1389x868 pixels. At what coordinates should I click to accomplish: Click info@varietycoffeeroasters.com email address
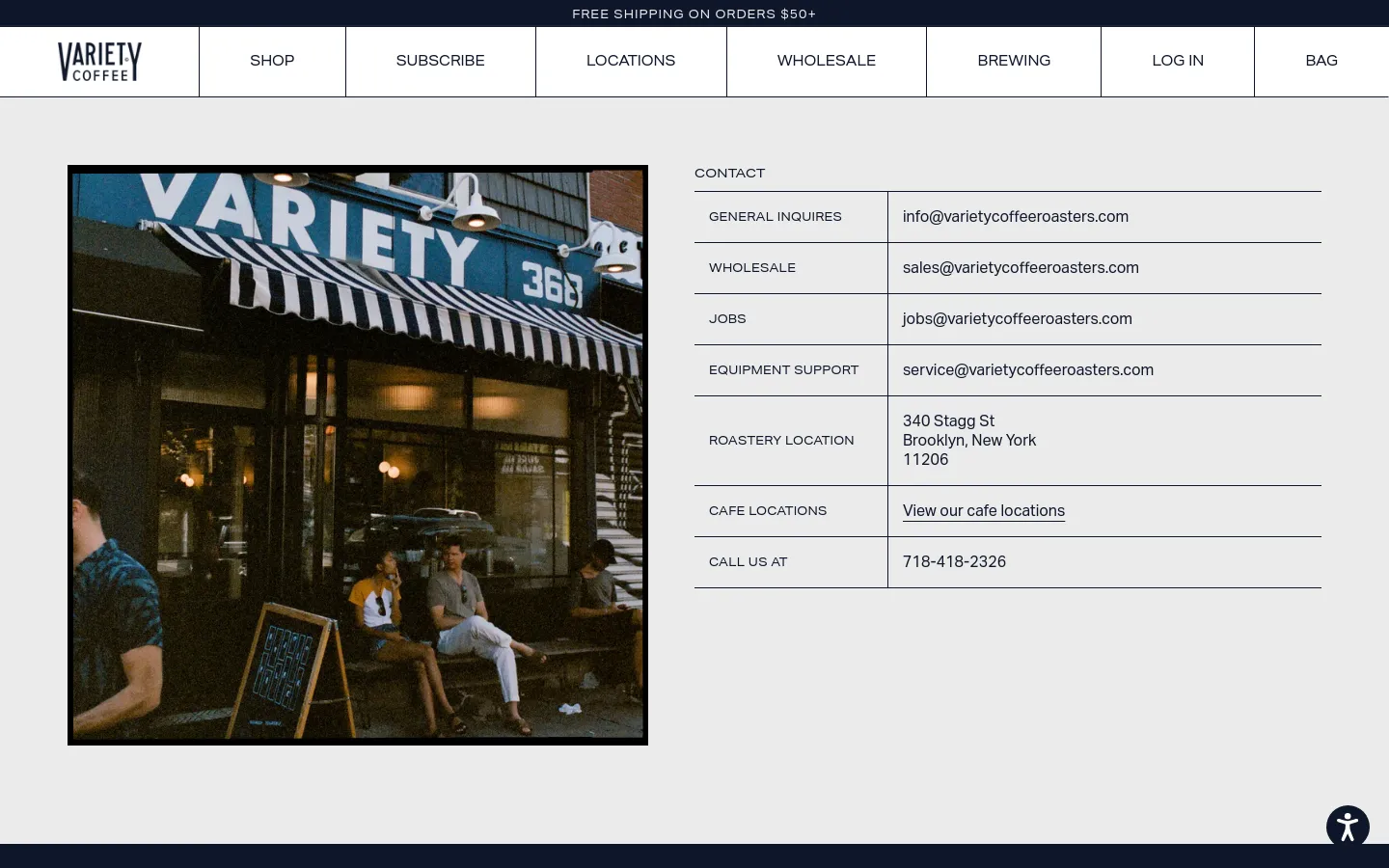pyautogui.click(x=1016, y=217)
